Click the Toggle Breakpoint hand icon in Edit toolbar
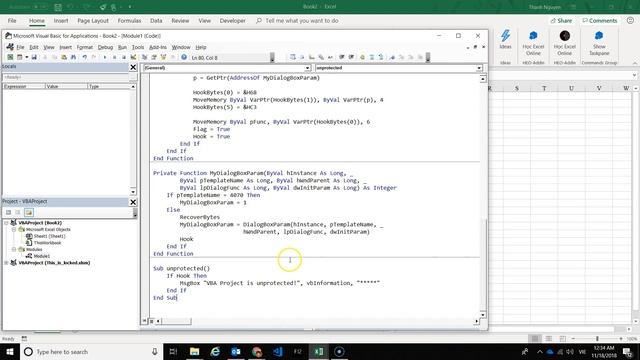This screenshot has height=360, width=640. click(x=362, y=58)
